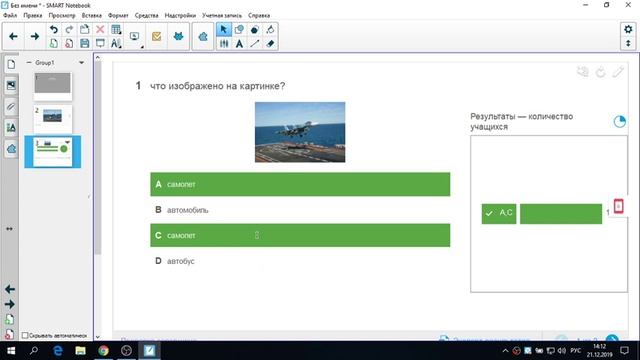Image resolution: width=640 pixels, height=360 pixels.
Task: Add a new page with green page icon
Action: (53, 43)
